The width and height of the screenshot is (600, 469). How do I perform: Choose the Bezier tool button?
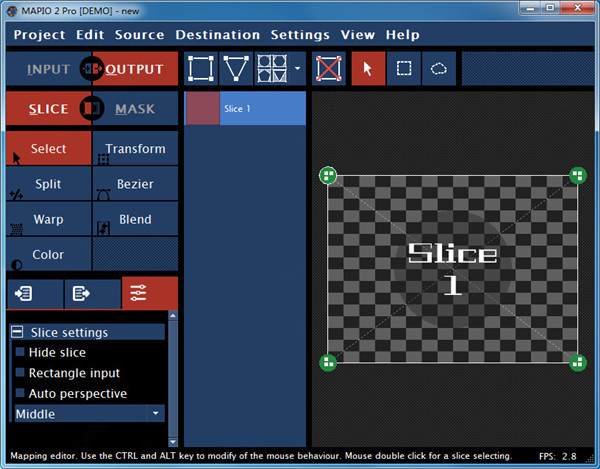click(135, 184)
